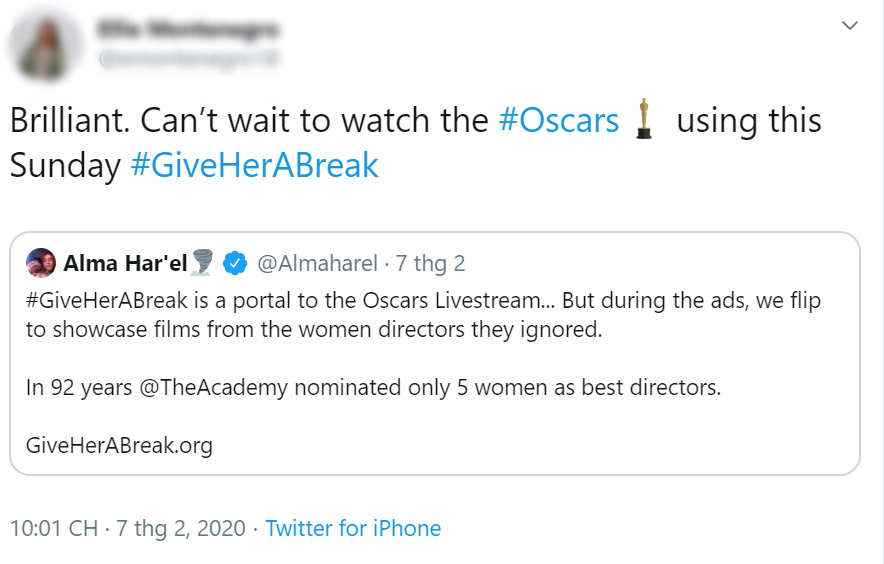The image size is (884, 564).
Task: Click the blurred profile avatar of the tweet author
Action: coord(46,46)
